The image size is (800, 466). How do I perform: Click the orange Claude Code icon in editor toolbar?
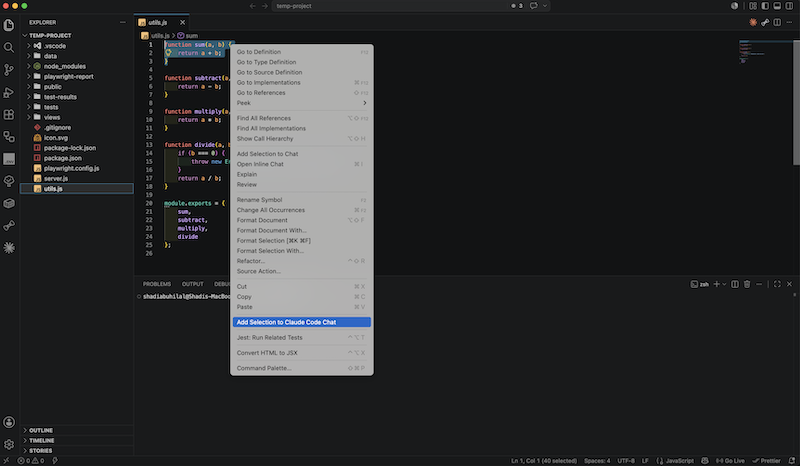(753, 22)
